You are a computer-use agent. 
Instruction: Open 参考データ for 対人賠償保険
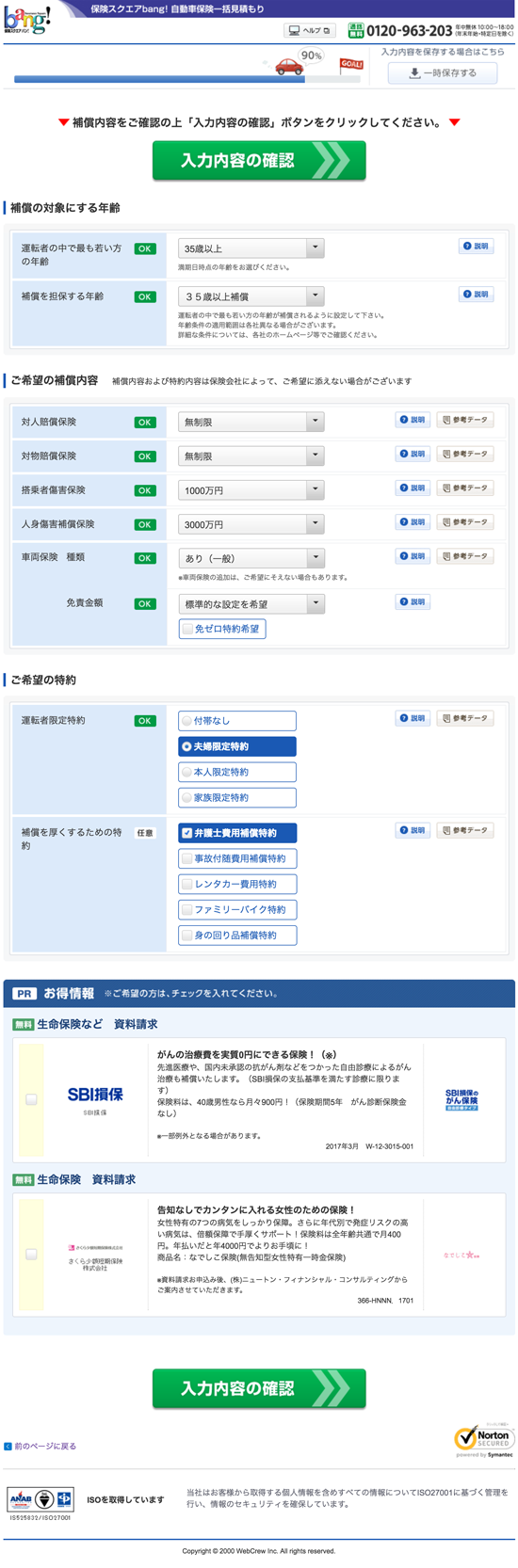coord(465,420)
